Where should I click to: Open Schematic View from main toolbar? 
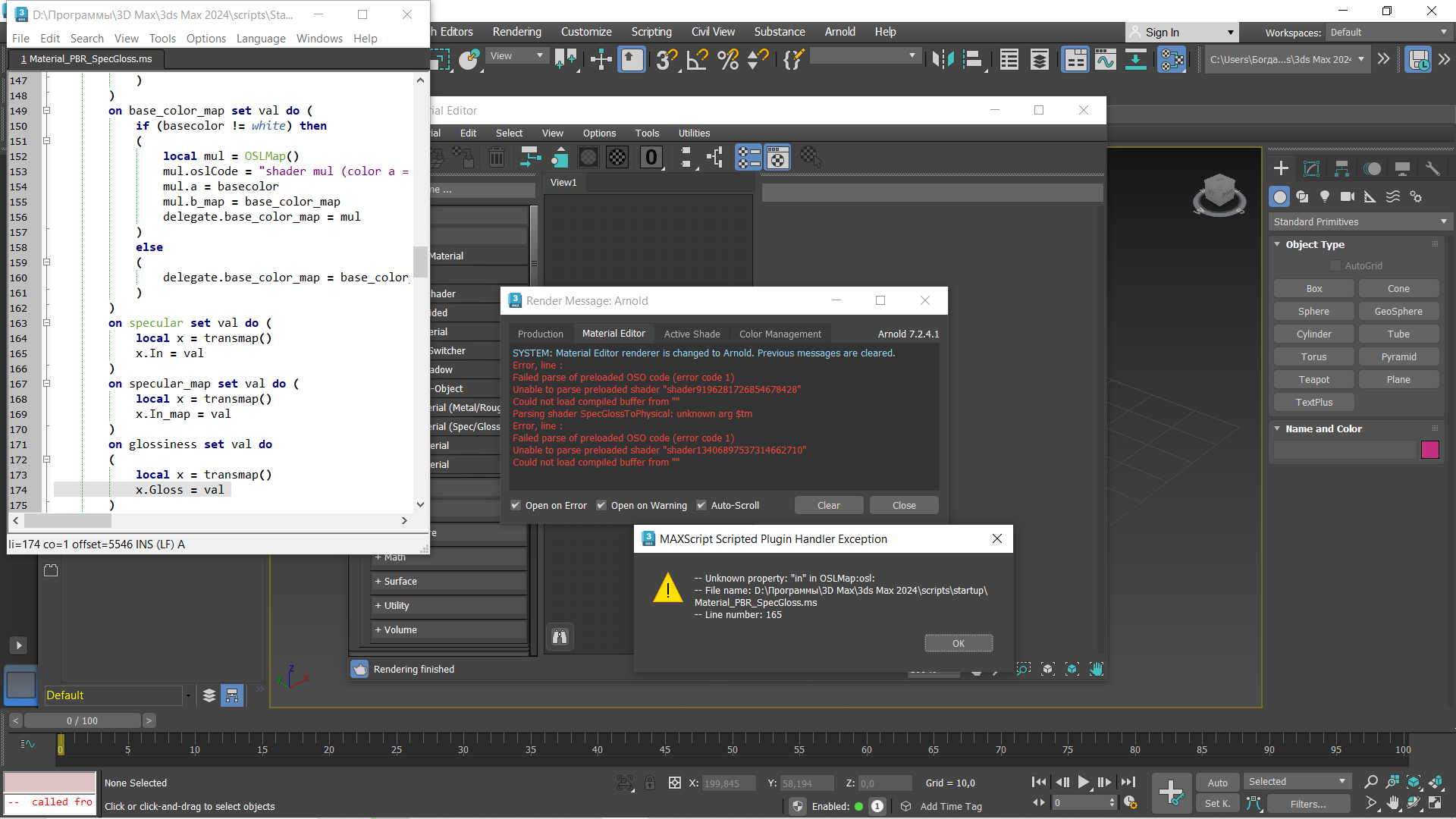click(x=1135, y=59)
